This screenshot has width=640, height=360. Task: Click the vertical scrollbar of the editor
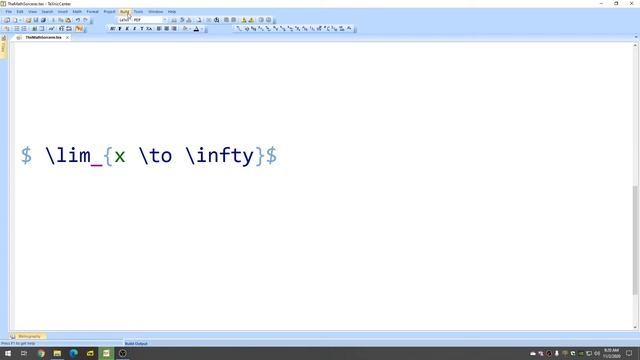click(635, 239)
